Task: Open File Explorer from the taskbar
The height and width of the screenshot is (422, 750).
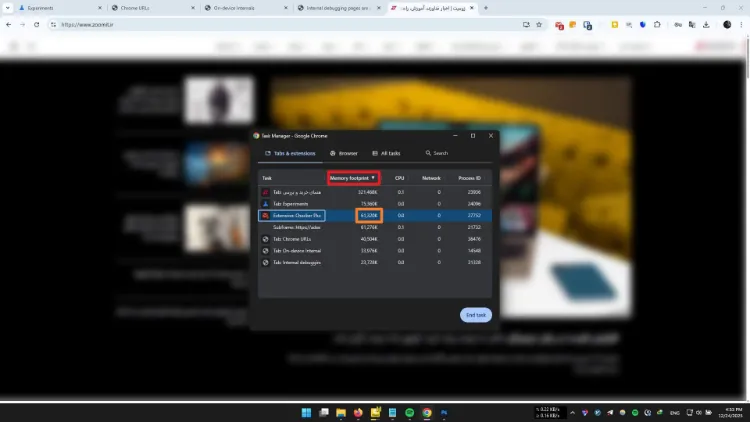Action: [x=341, y=412]
